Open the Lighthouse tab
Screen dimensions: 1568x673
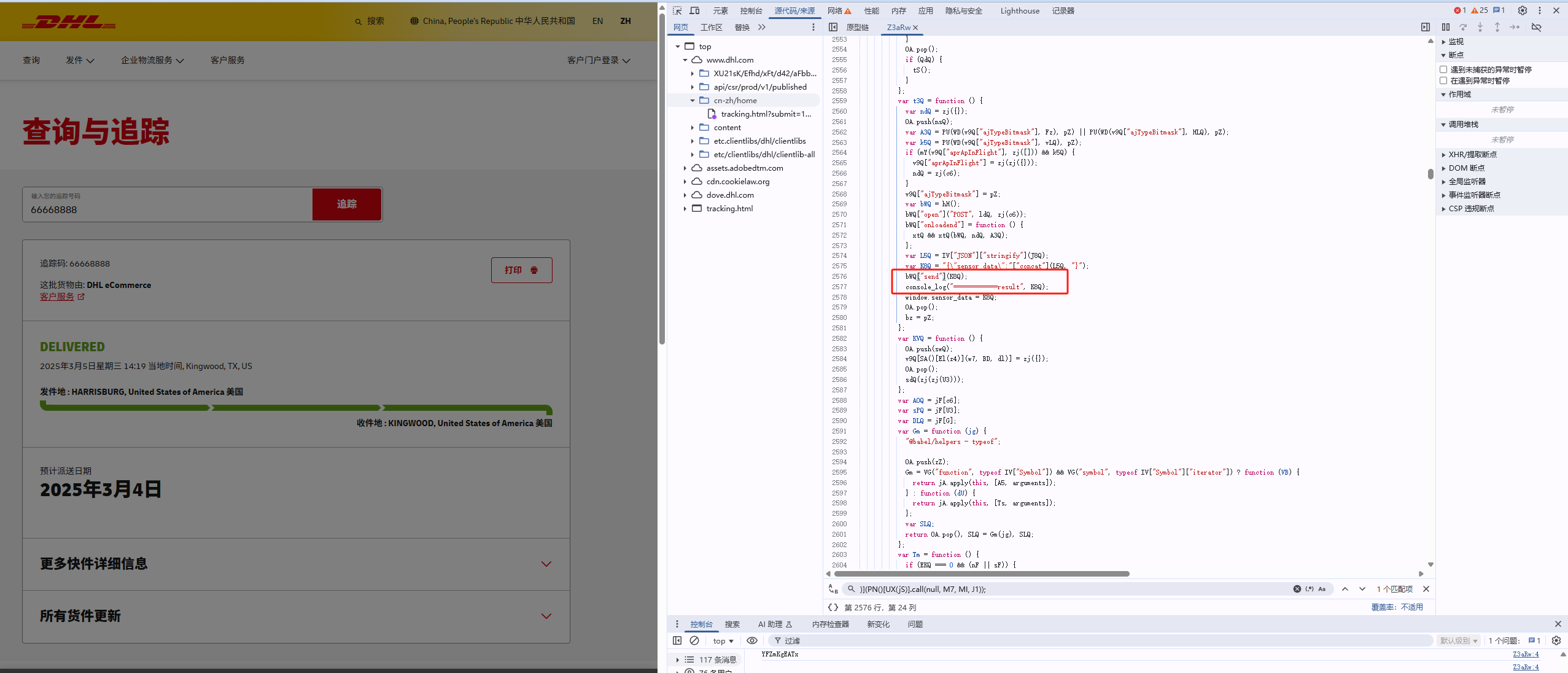click(x=1019, y=10)
